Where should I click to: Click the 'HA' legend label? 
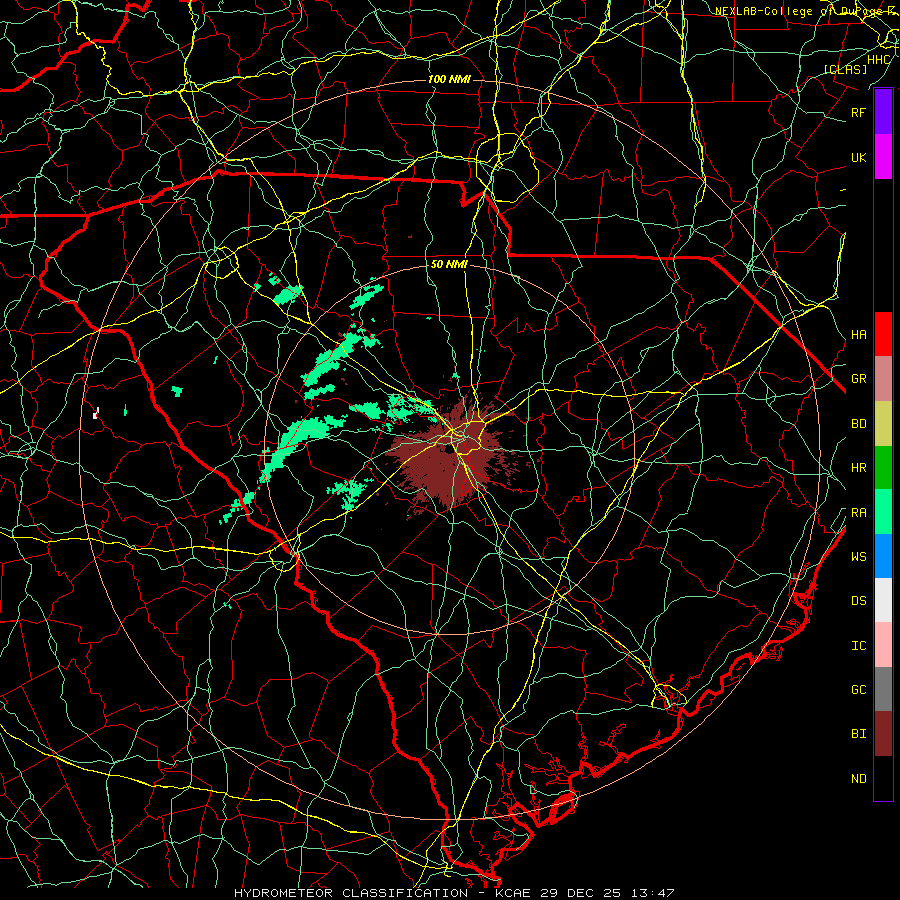point(858,335)
